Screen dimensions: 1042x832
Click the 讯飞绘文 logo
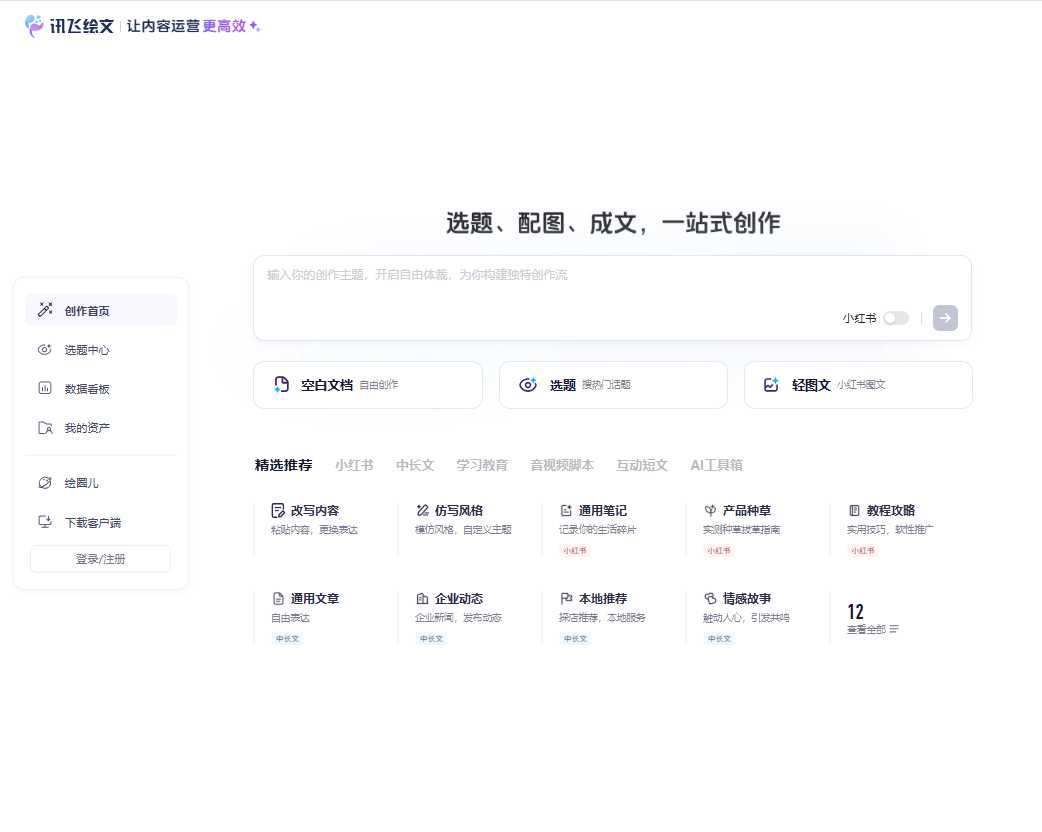click(68, 27)
